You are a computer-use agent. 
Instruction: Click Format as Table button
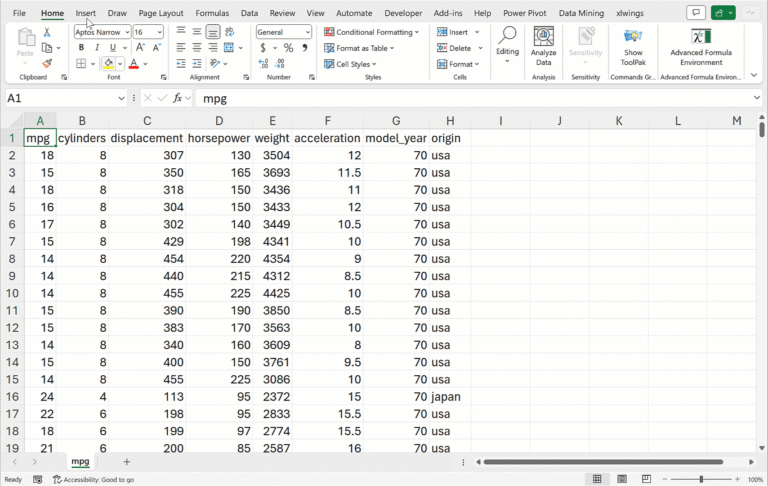360,48
